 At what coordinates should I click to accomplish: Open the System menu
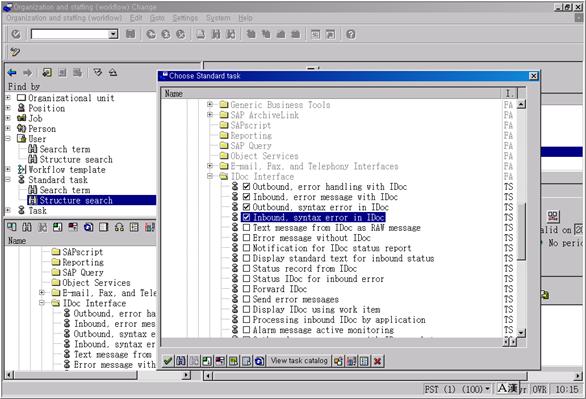click(218, 18)
